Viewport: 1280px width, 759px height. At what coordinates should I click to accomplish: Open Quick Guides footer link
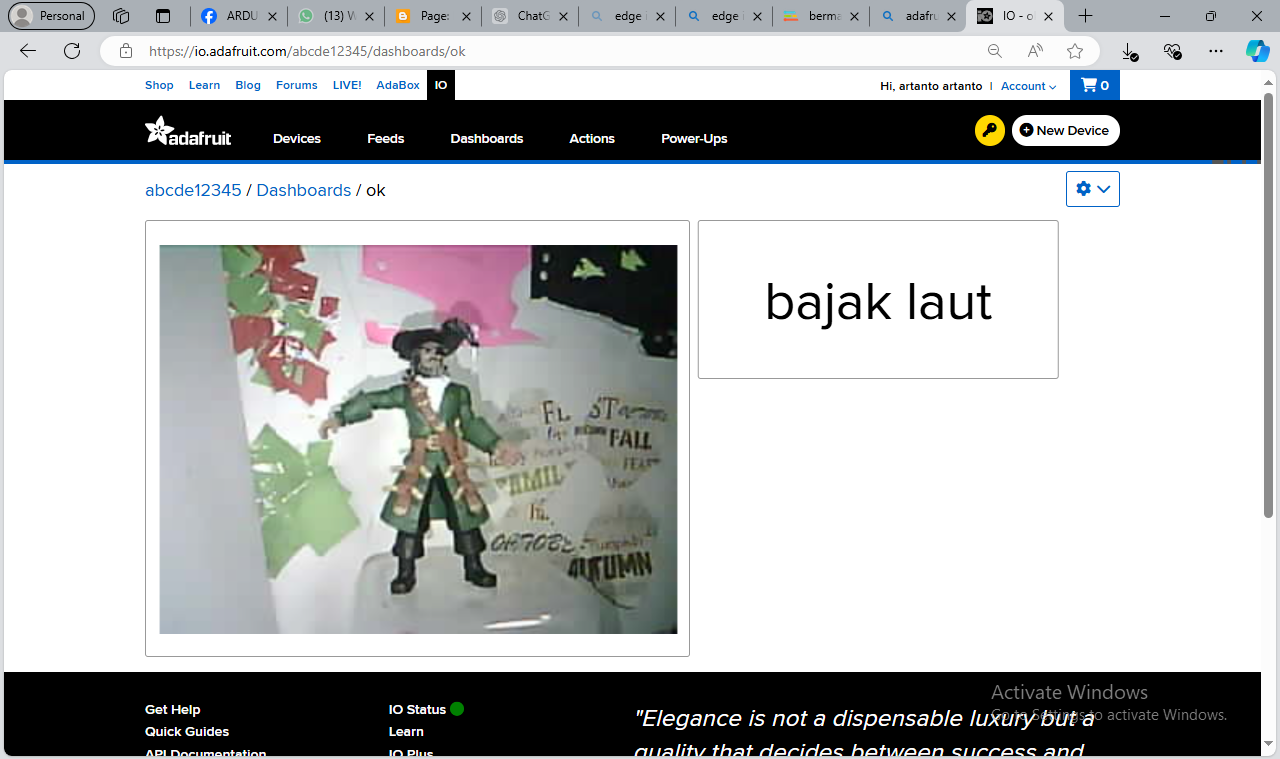pos(187,731)
